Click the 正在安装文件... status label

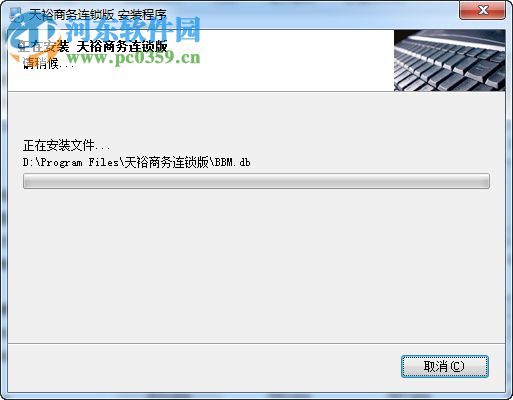pos(66,146)
